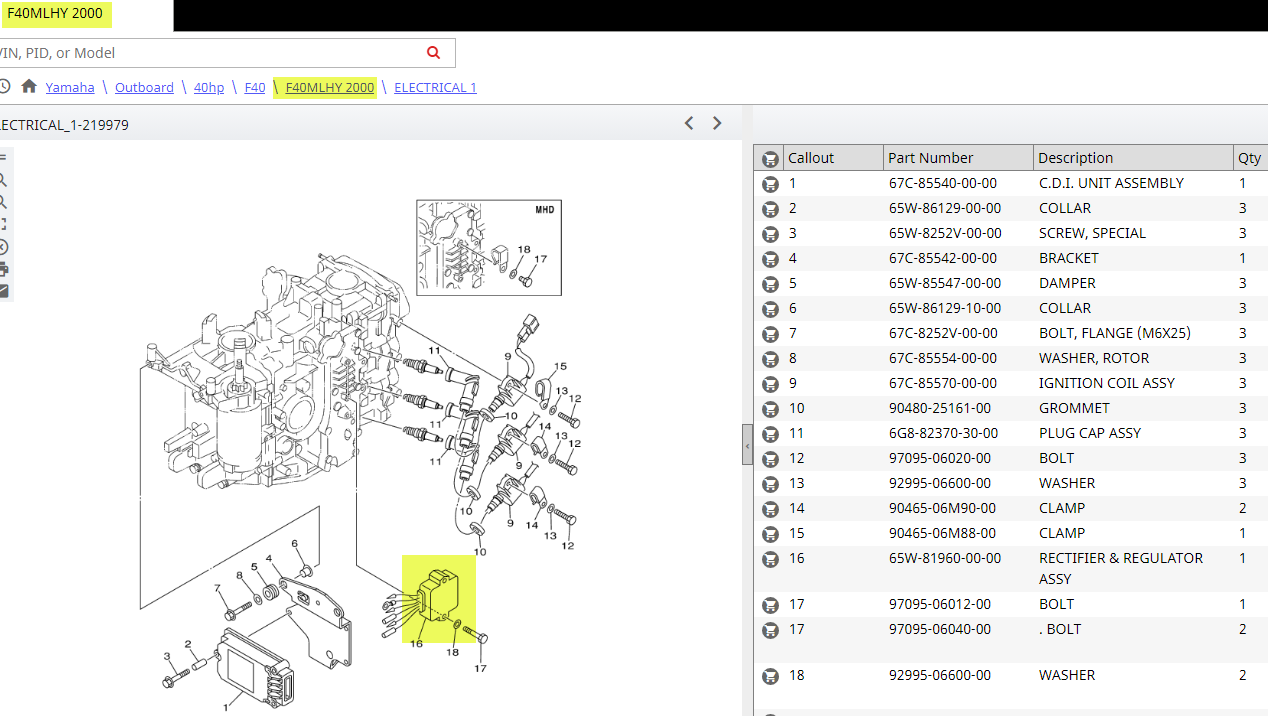Click highlighted rectifier part 16 in diagram

point(437,597)
